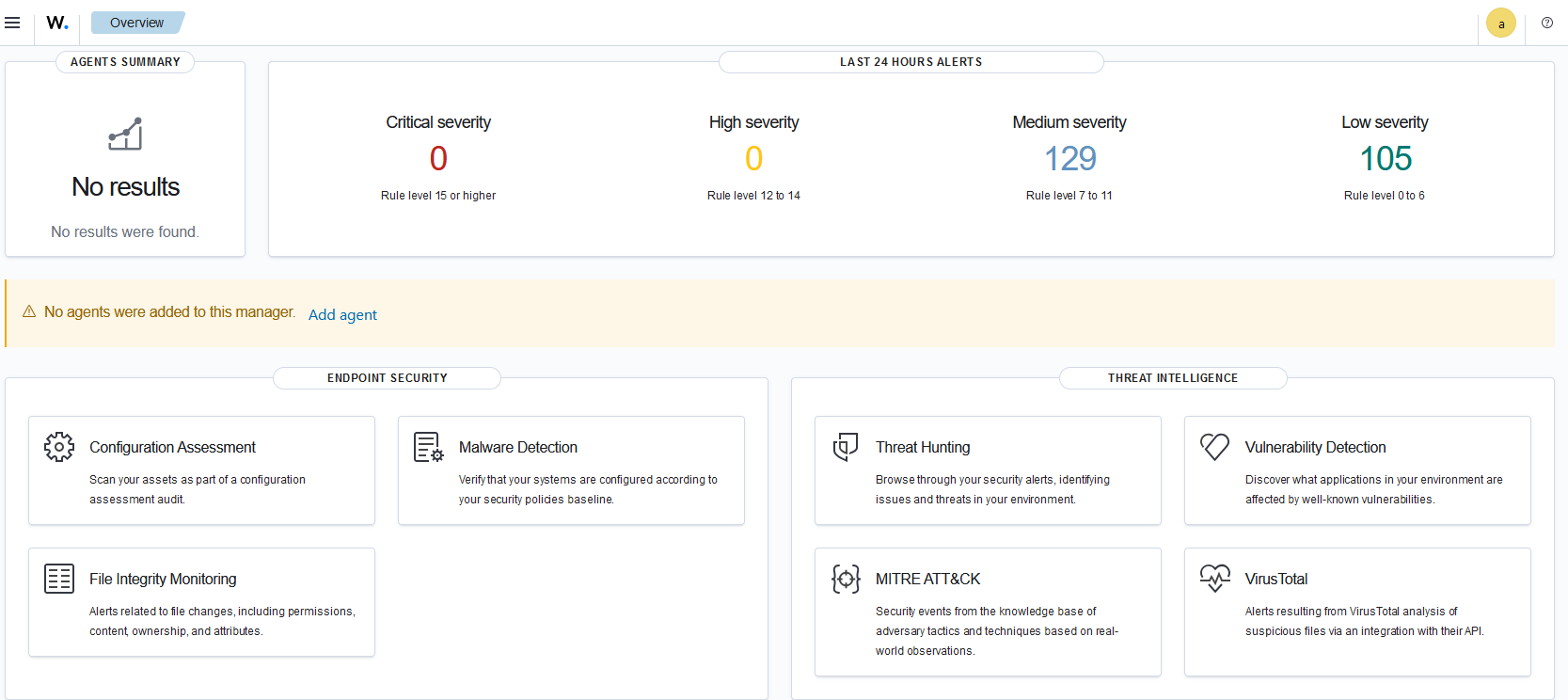Click the Malware Detection document icon
The image size is (1568, 700).
click(x=429, y=447)
